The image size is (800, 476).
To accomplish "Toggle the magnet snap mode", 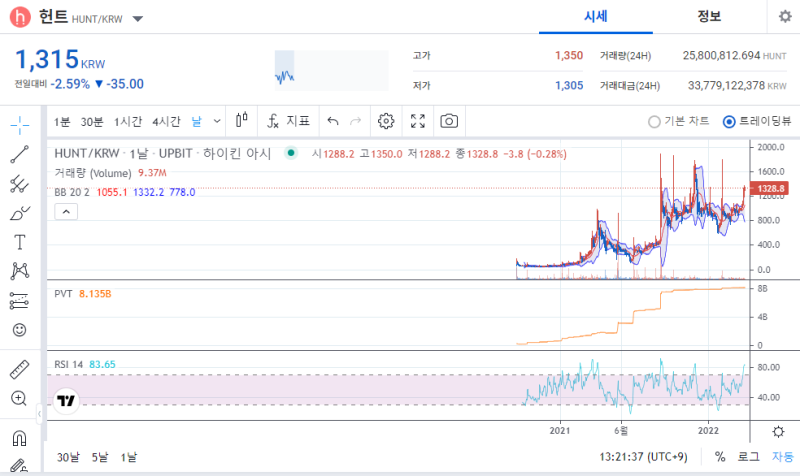I will click(x=19, y=438).
